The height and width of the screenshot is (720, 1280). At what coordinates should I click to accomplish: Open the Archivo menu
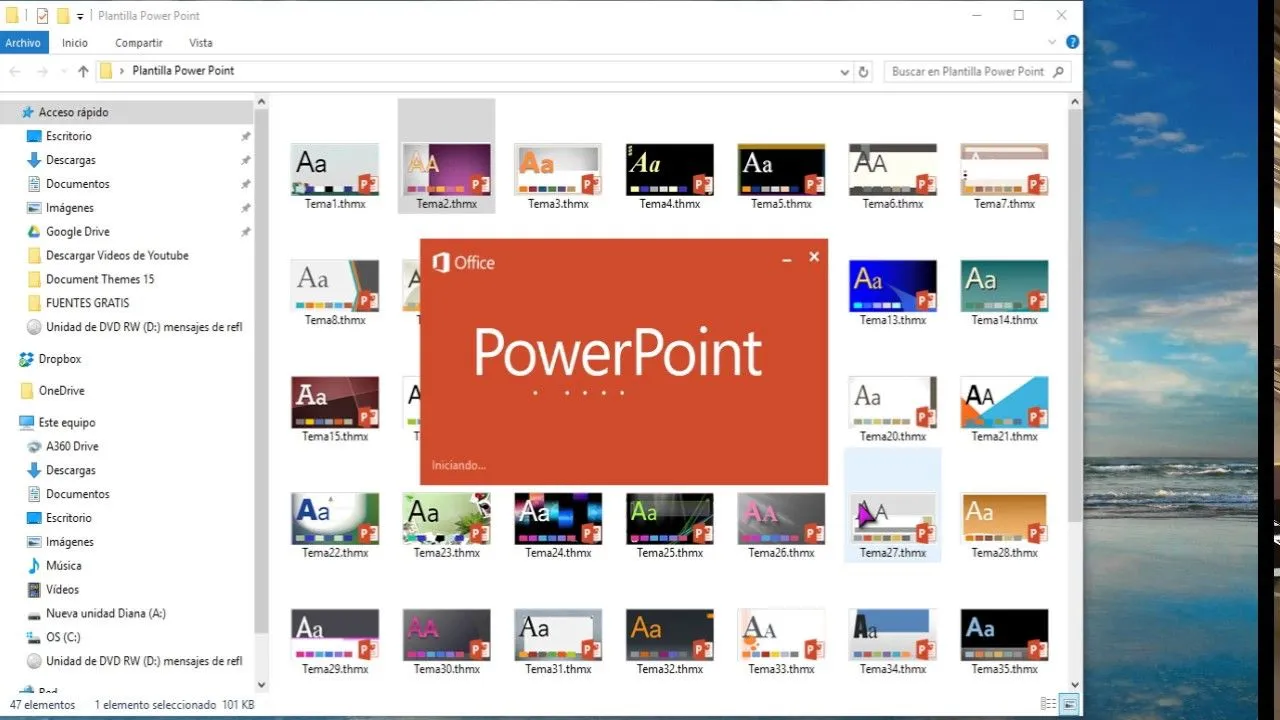point(23,42)
